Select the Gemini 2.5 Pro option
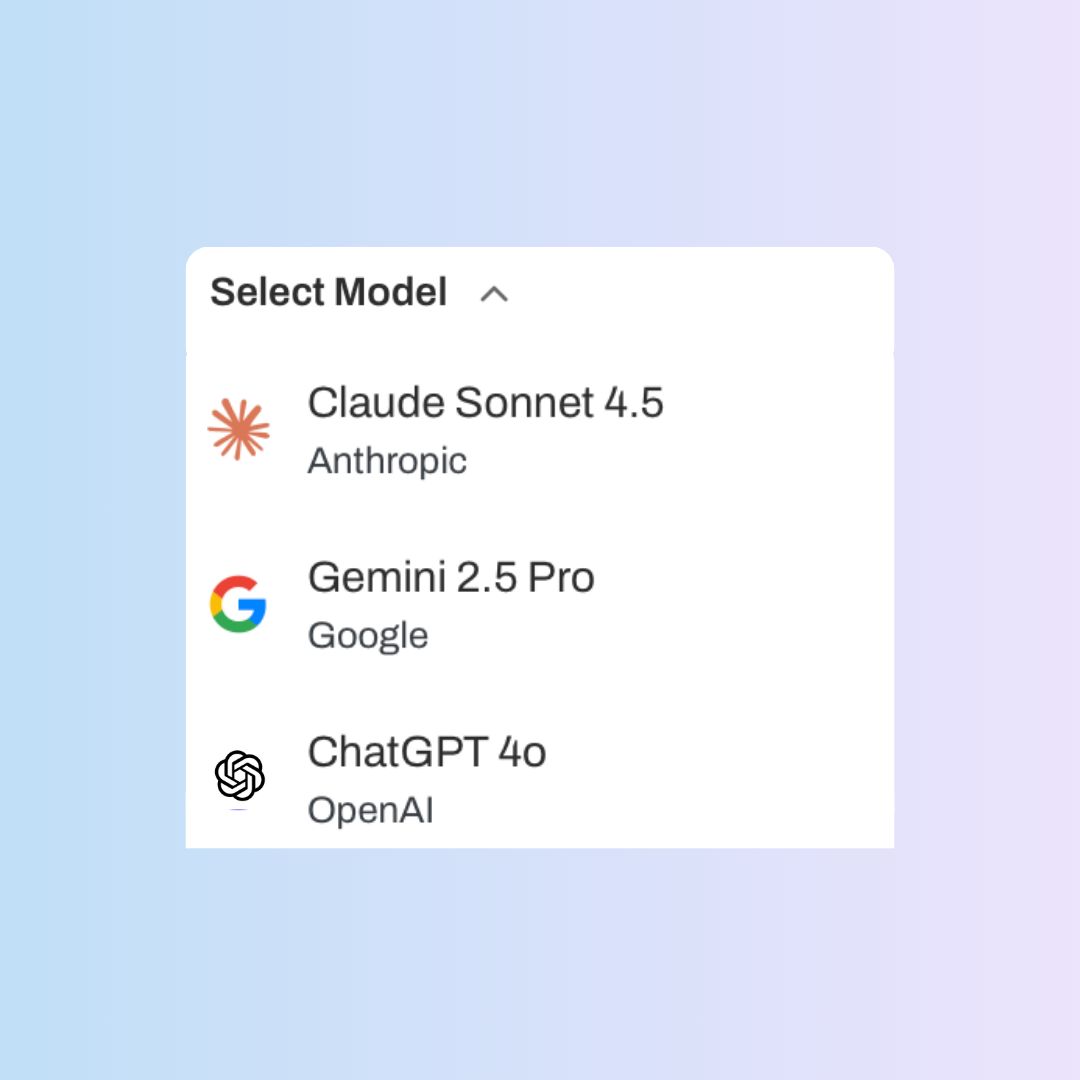Viewport: 1080px width, 1080px height. click(x=451, y=603)
